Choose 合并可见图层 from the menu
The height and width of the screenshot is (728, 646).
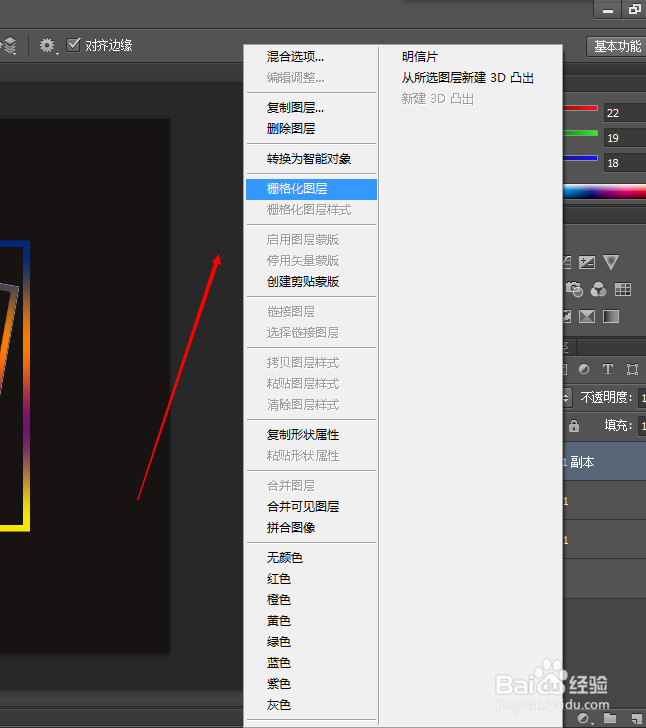point(303,507)
